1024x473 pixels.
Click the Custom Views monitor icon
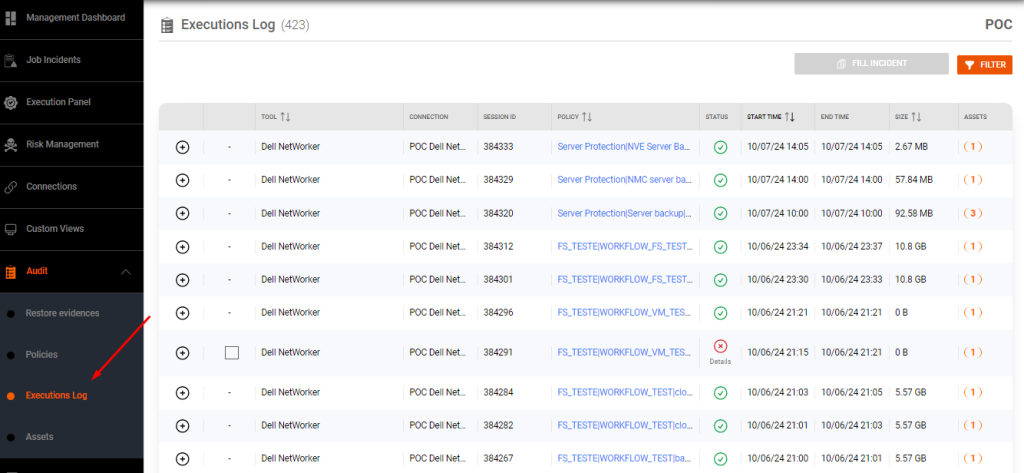tap(11, 229)
